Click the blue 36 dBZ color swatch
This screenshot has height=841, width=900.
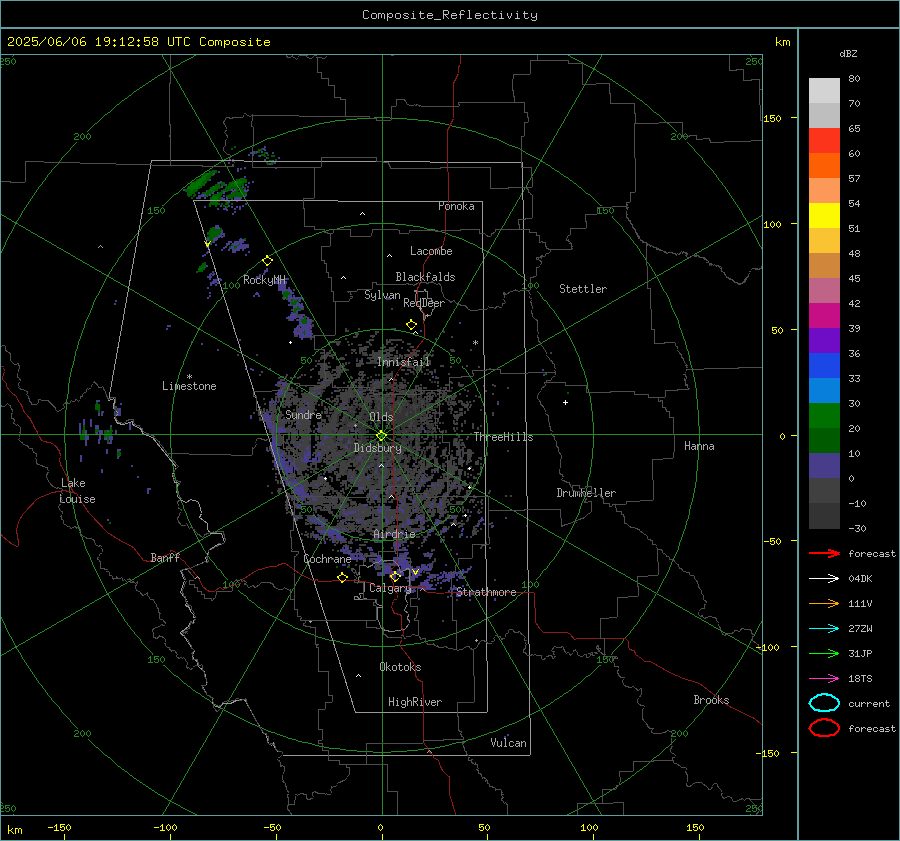click(x=824, y=365)
